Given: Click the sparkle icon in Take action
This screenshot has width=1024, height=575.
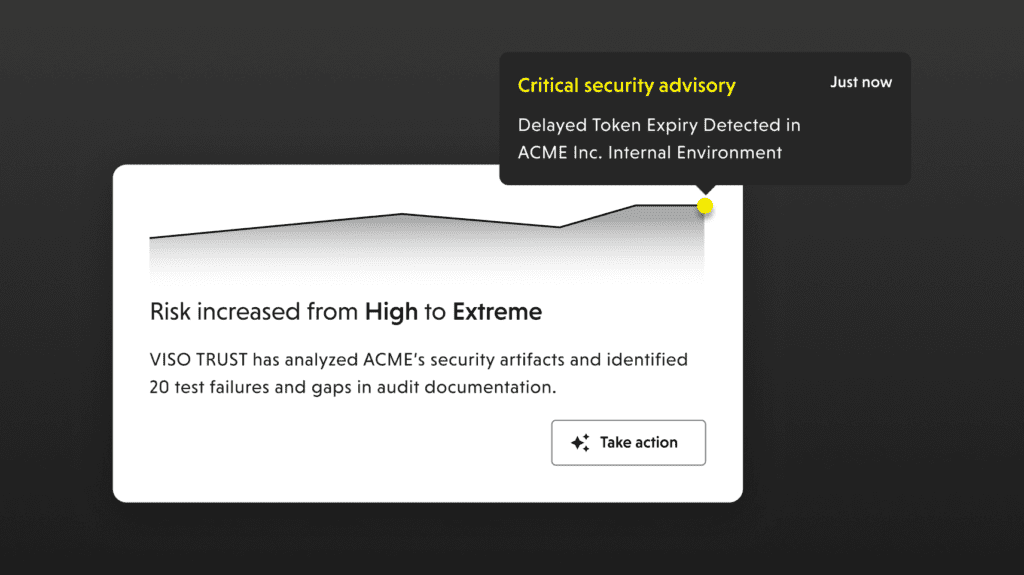Looking at the screenshot, I should tap(580, 443).
